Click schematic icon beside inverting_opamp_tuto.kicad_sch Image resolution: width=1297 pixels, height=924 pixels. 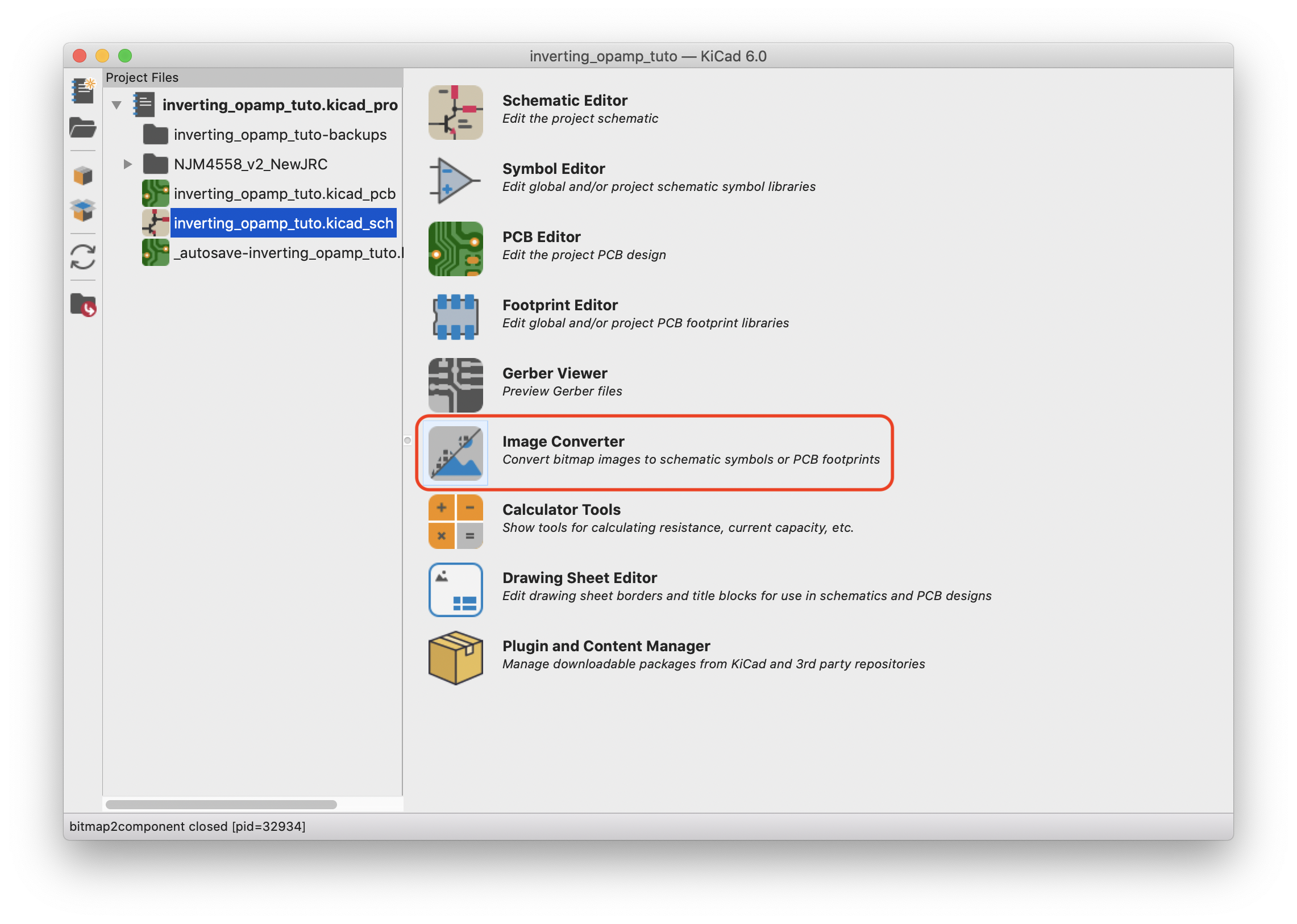coord(155,223)
